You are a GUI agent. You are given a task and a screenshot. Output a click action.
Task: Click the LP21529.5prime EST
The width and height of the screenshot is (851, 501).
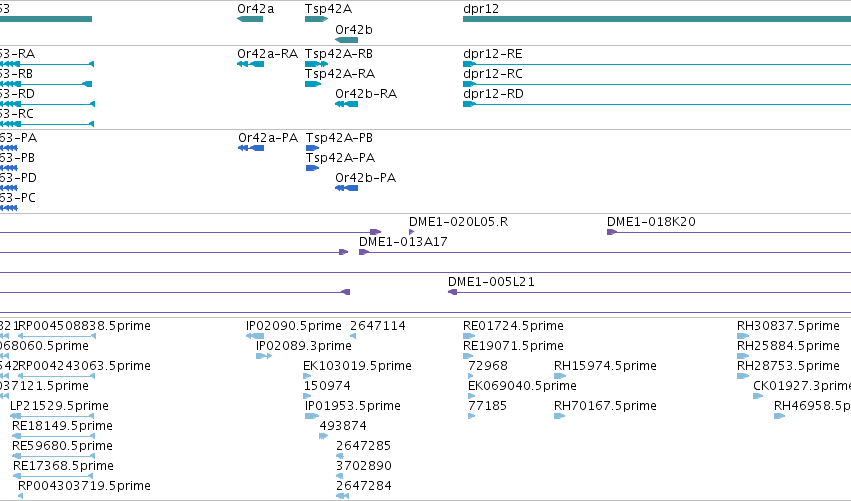click(x=52, y=416)
